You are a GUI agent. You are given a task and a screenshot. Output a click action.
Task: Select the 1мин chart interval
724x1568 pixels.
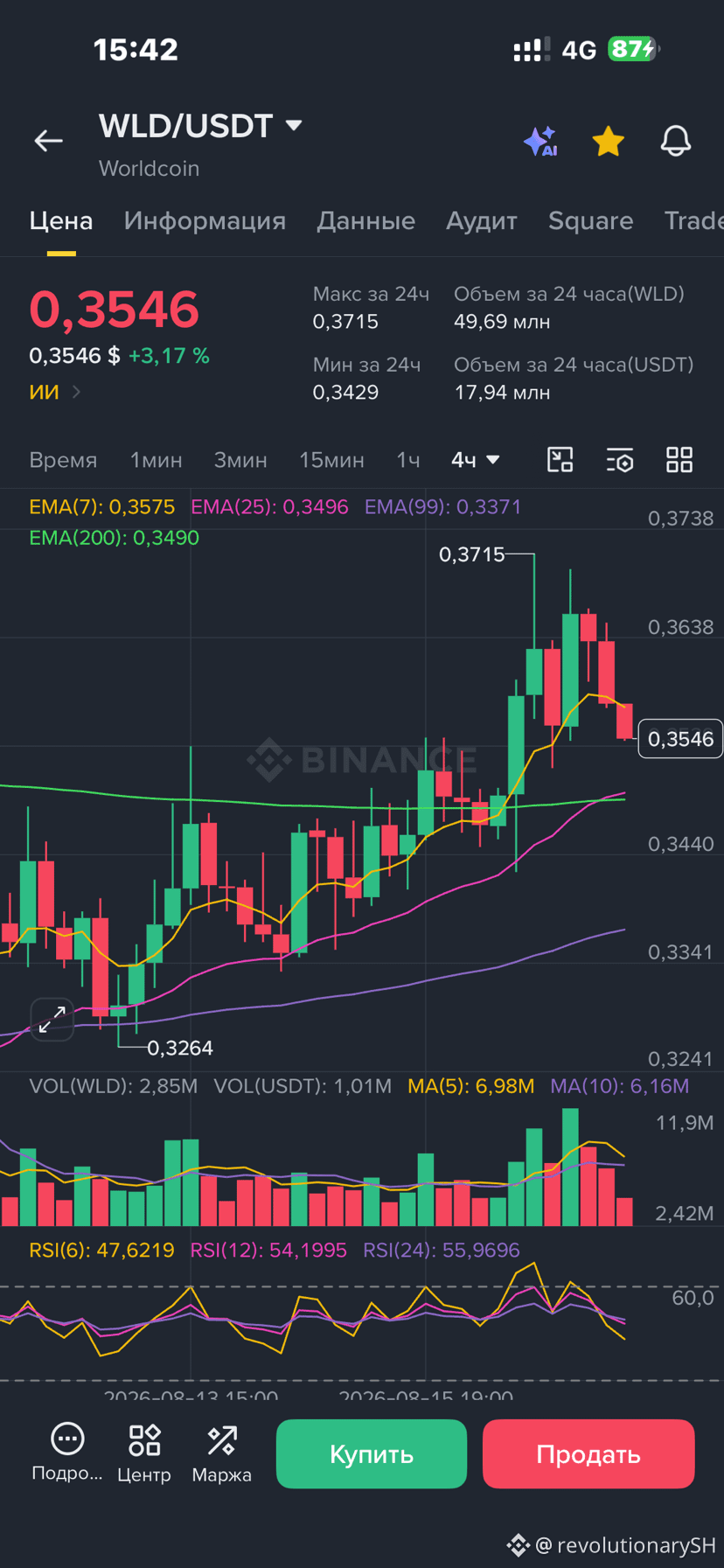coord(156,460)
